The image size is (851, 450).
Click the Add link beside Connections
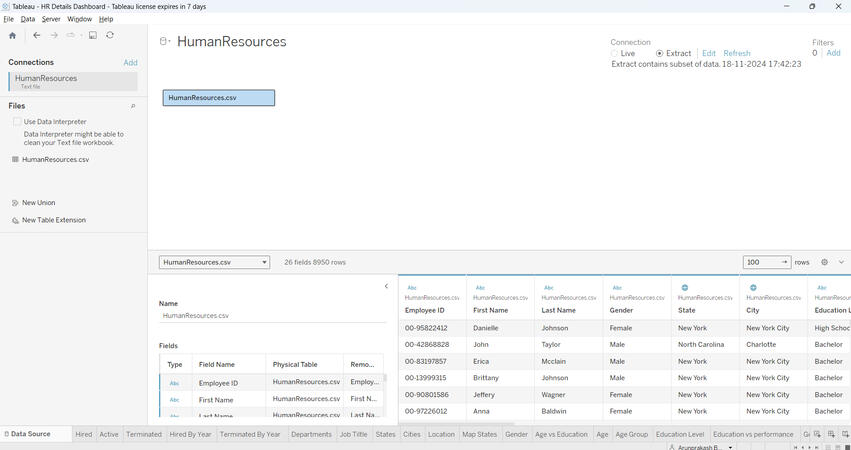pyautogui.click(x=130, y=62)
